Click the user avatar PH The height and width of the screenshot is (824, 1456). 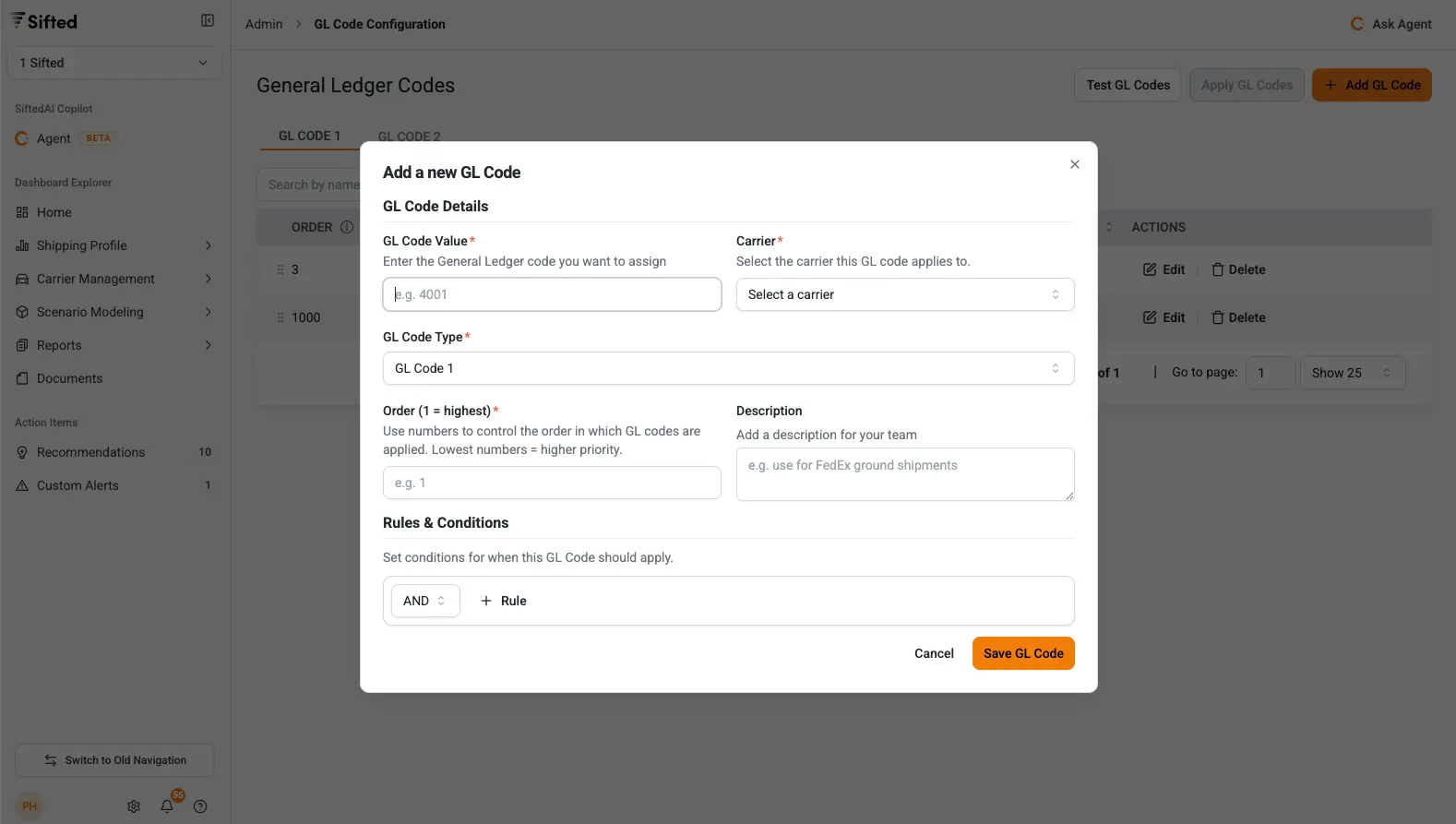point(30,806)
